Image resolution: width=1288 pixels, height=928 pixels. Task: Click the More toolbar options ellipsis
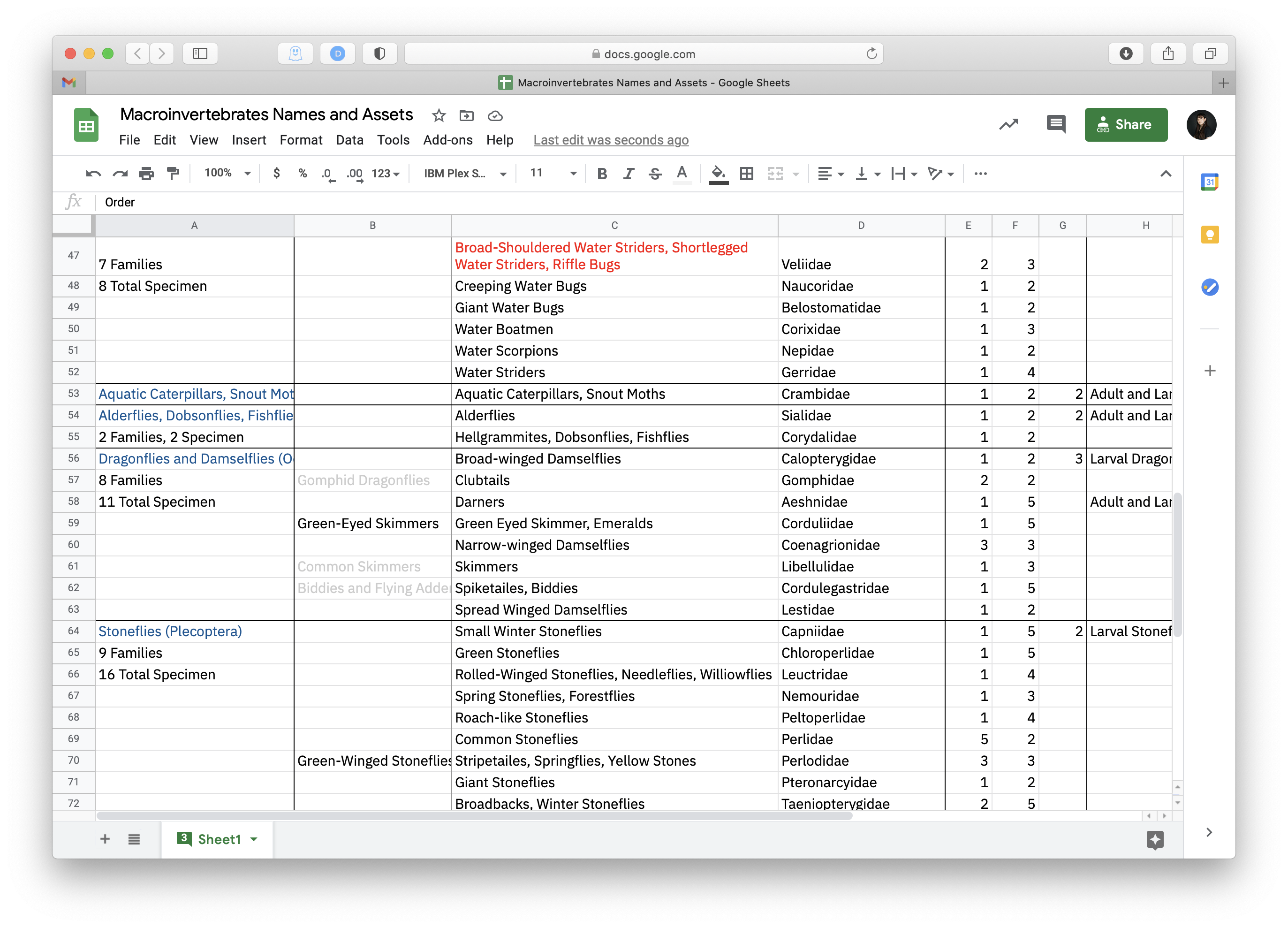click(x=980, y=174)
